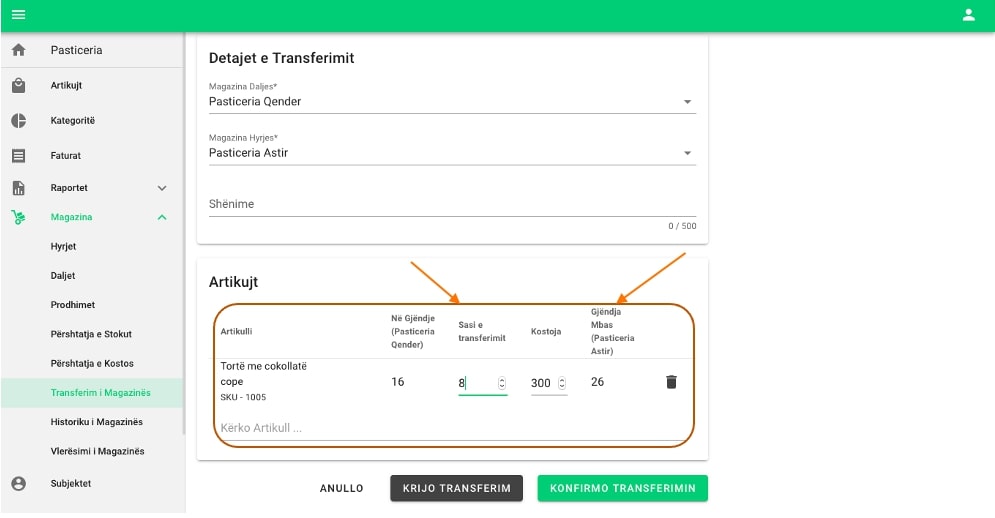The width and height of the screenshot is (995, 518).
Task: Click the Faturat receipt icon
Action: point(18,156)
